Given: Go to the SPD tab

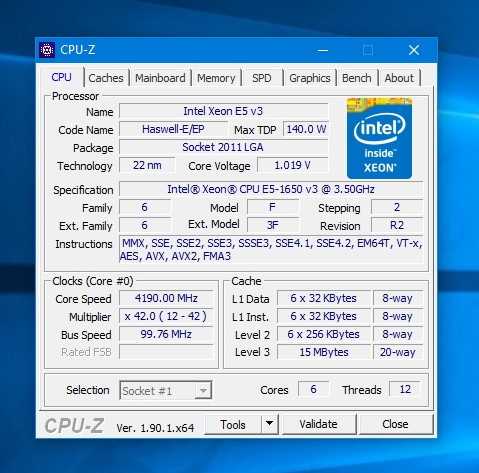Looking at the screenshot, I should pyautogui.click(x=262, y=78).
